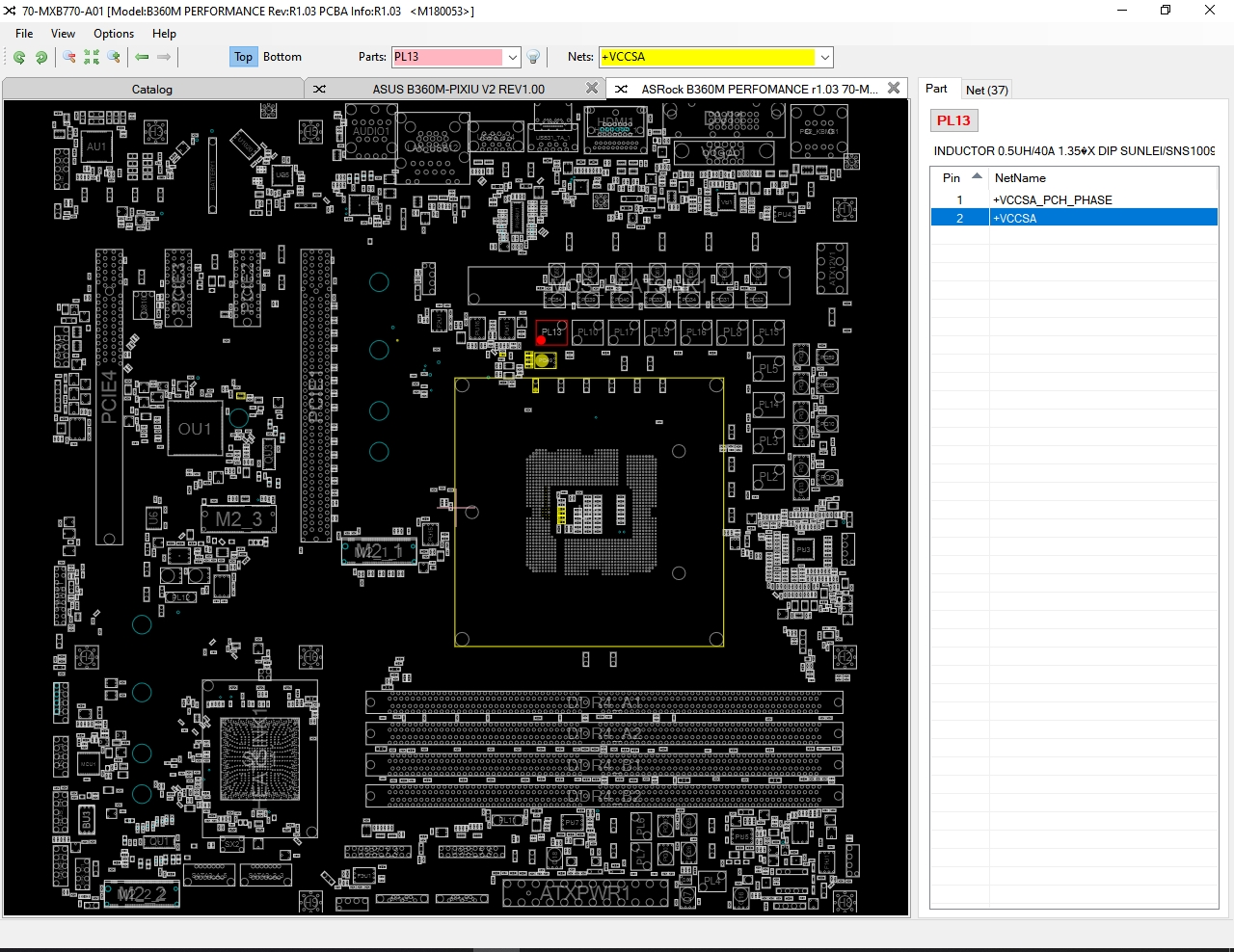Select the OU1 chip on board
Screen dimensions: 1234x952
[195, 430]
